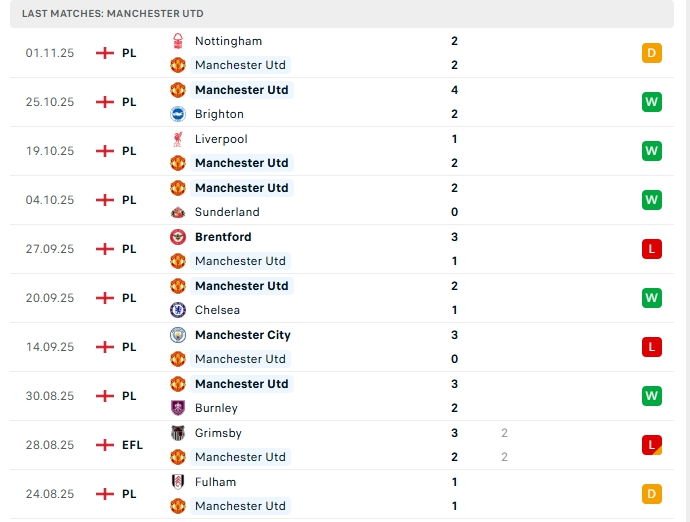690x522 pixels.
Task: Click the Liverpool club crest icon
Action: pos(178,139)
